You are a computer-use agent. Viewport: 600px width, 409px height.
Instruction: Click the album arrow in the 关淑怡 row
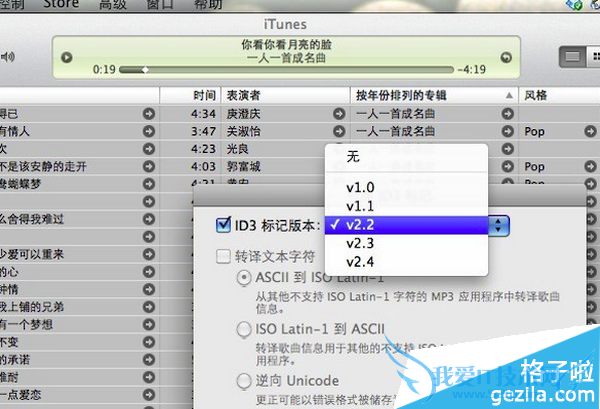[x=507, y=131]
